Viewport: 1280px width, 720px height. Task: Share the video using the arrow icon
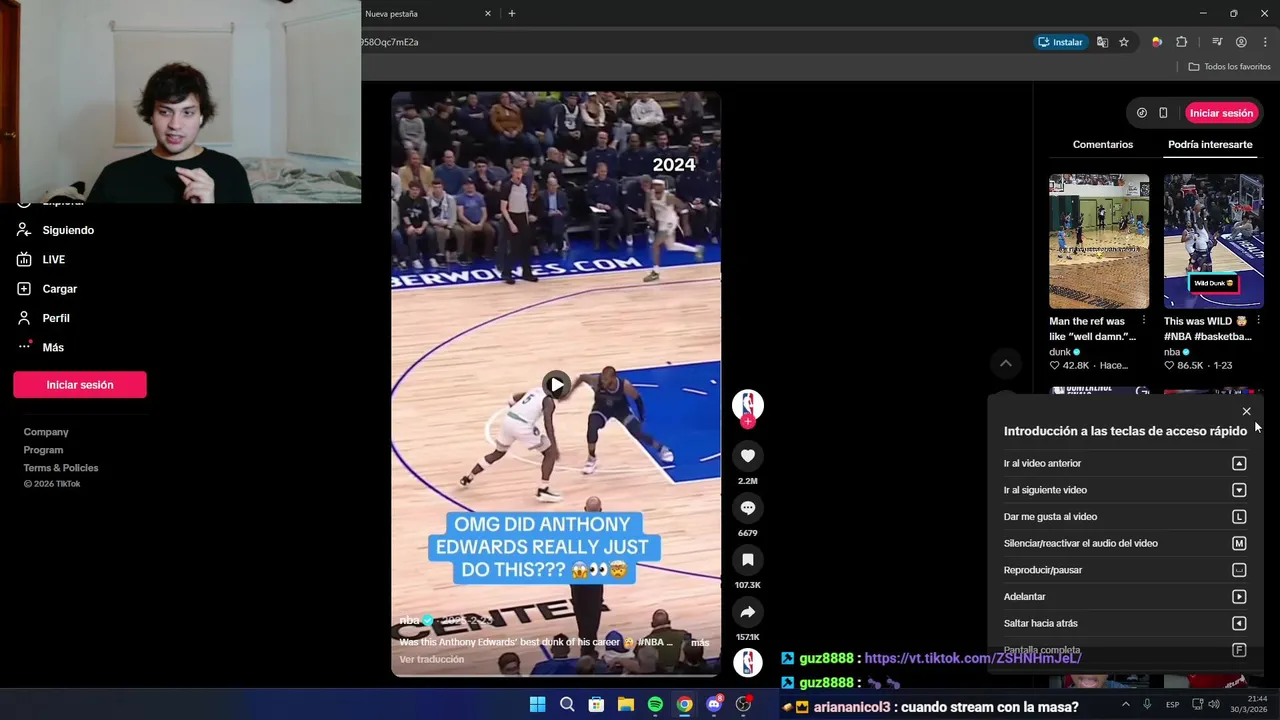(747, 612)
